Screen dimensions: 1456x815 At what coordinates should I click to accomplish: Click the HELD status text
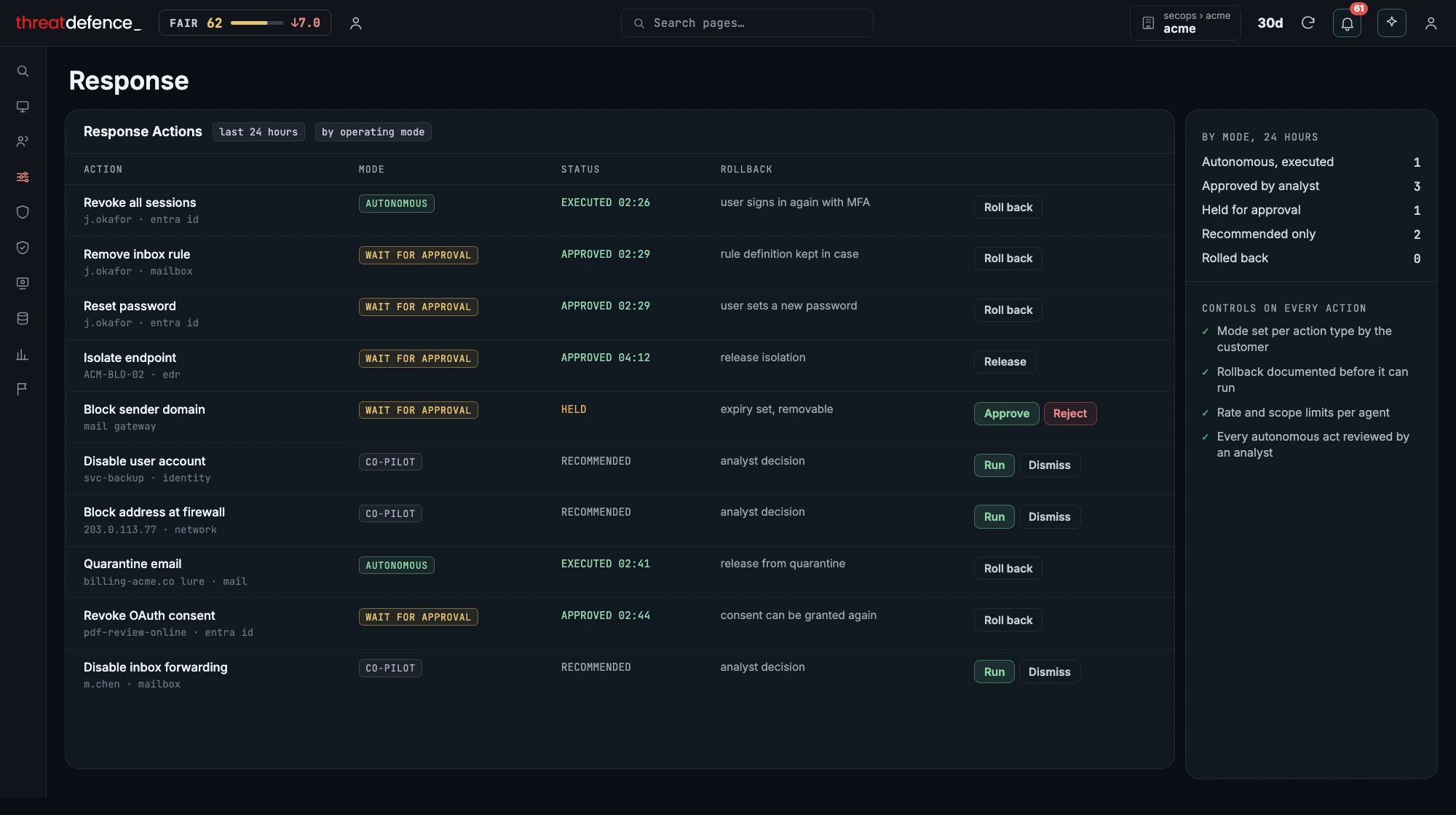tap(574, 409)
